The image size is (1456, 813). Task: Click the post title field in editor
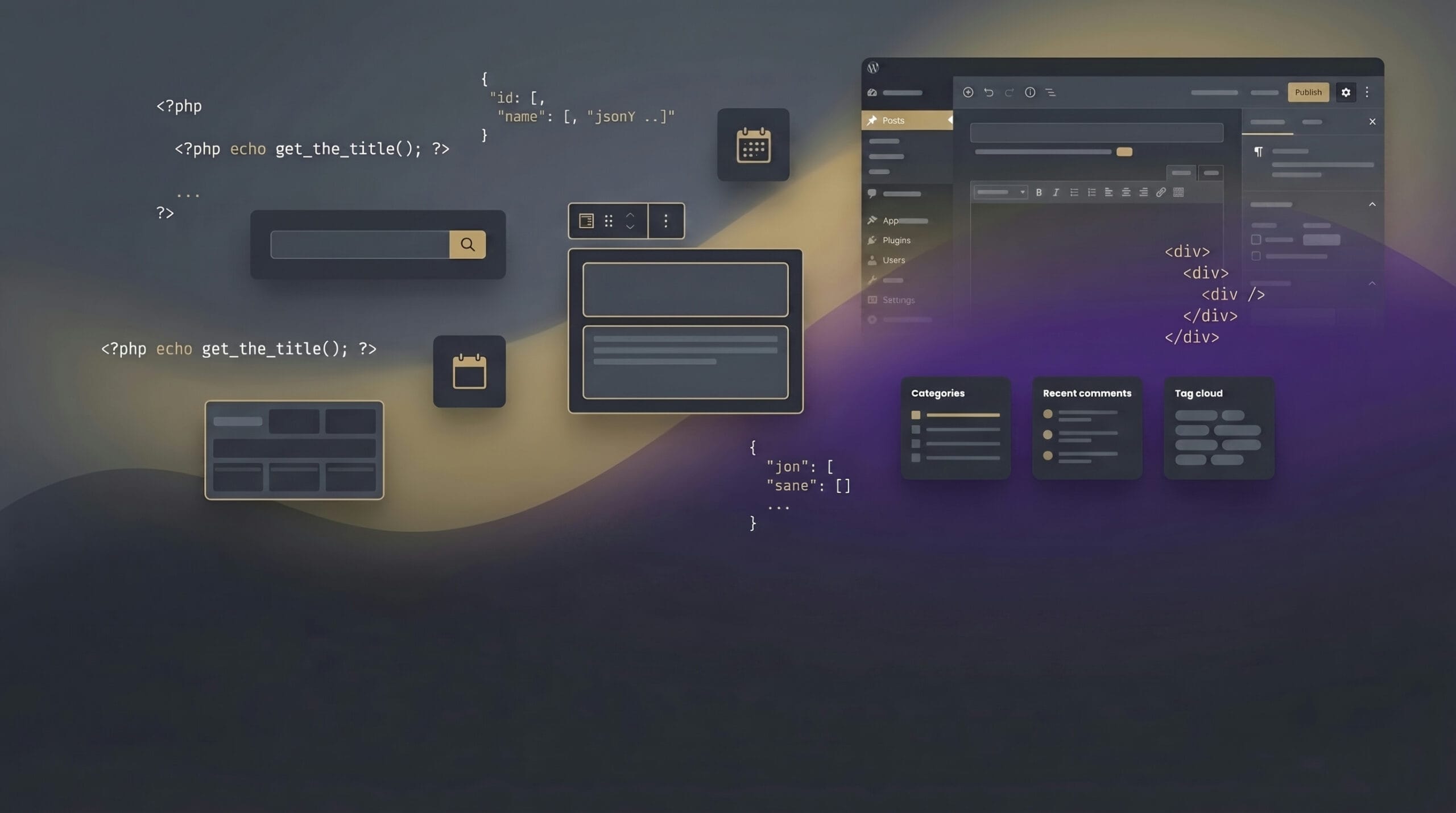point(1097,133)
